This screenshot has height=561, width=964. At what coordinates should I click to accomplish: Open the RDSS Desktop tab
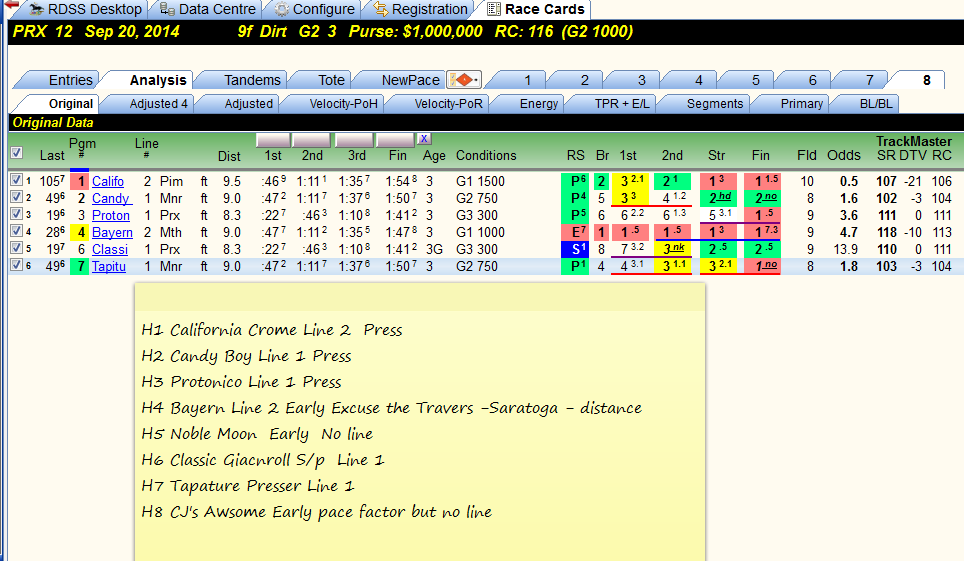pyautogui.click(x=85, y=9)
